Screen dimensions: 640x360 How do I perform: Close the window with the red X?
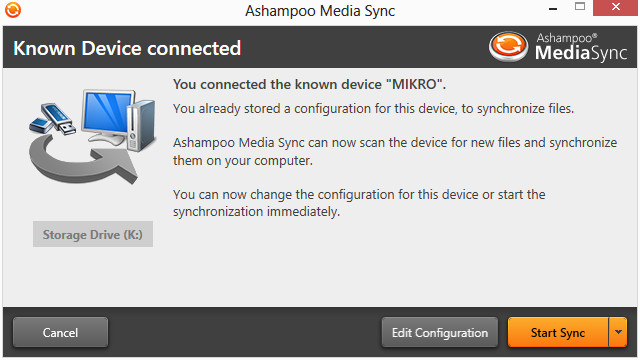coord(616,8)
